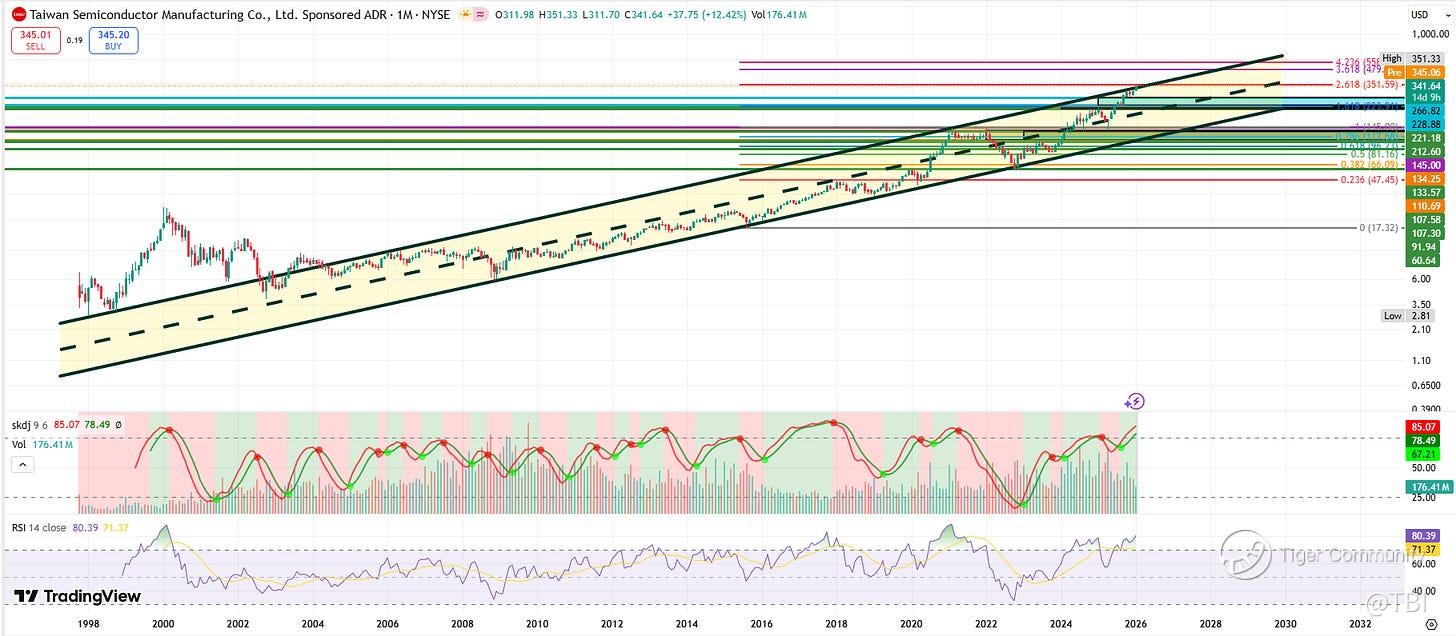The height and width of the screenshot is (636, 1456).
Task: Click the 80.39 RSI value tag
Action: (x=1424, y=536)
